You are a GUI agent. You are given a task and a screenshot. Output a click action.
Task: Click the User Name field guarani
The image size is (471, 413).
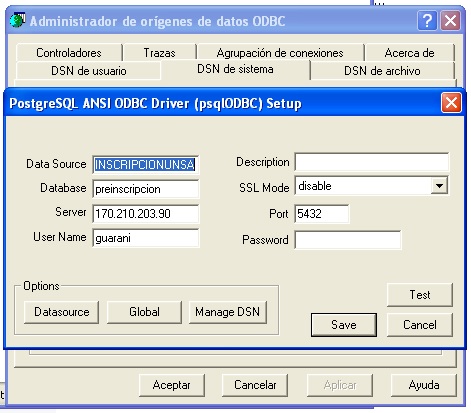[x=146, y=238]
